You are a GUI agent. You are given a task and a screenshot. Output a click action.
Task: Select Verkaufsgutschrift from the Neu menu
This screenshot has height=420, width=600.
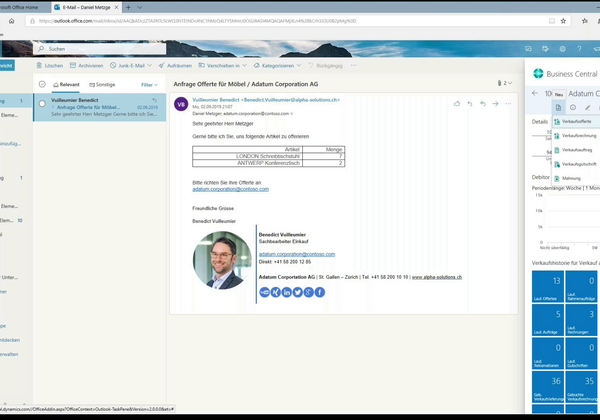coord(576,164)
